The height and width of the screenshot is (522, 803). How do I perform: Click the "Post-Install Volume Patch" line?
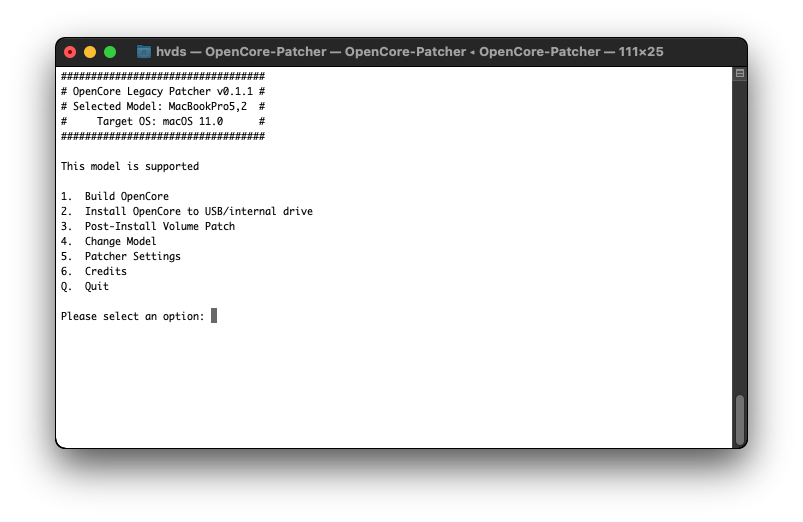(159, 226)
